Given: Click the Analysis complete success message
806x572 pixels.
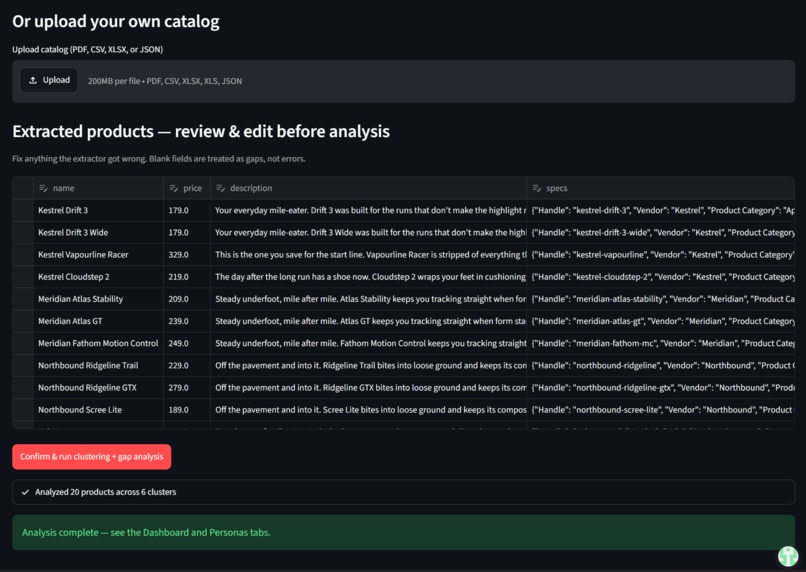Looking at the screenshot, I should coord(404,532).
